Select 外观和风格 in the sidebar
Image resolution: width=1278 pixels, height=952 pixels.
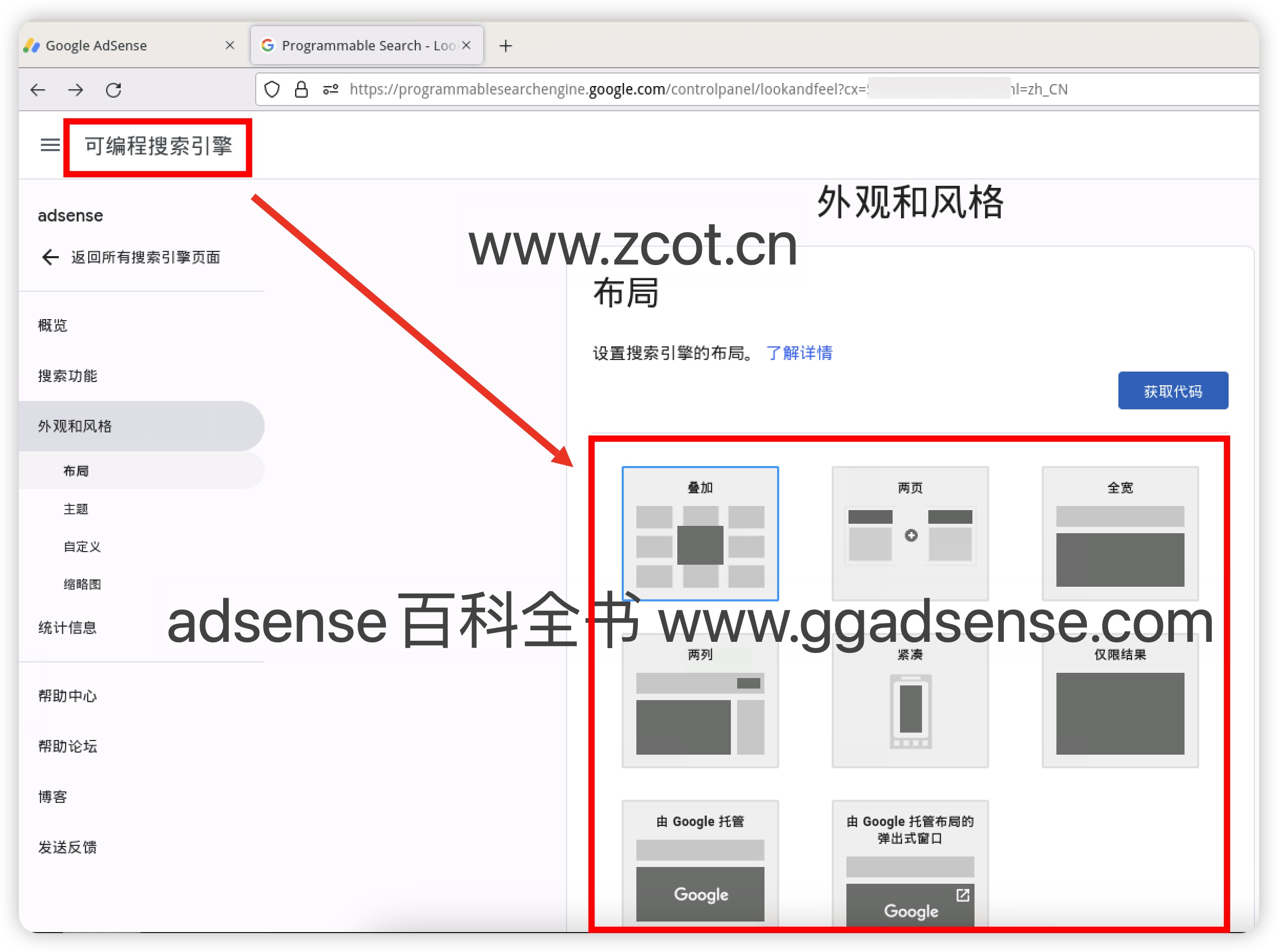click(x=142, y=426)
